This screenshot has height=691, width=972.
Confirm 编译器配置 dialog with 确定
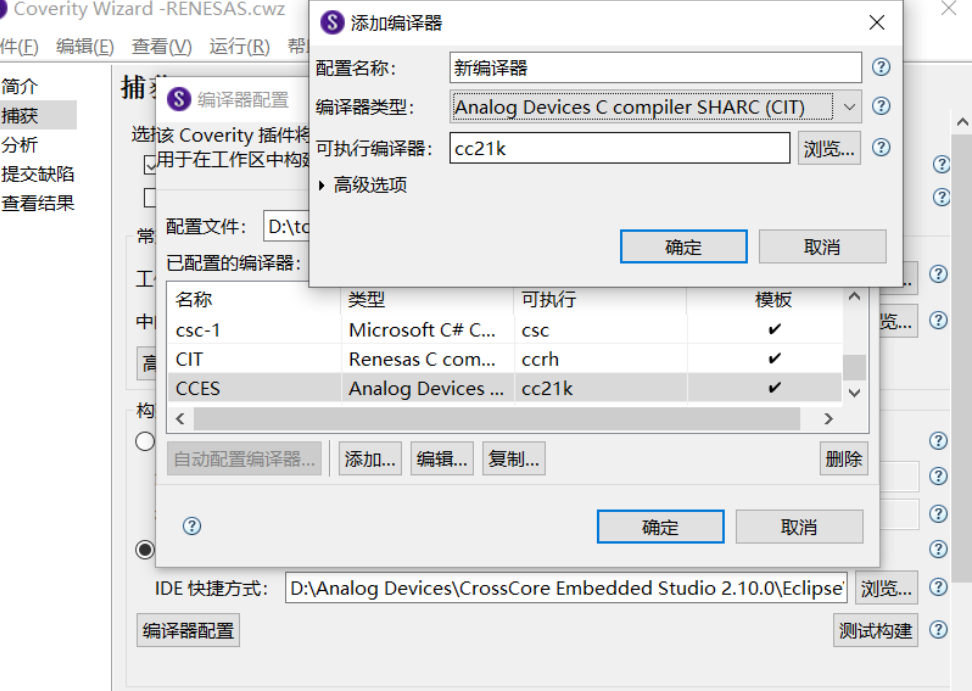(x=660, y=527)
